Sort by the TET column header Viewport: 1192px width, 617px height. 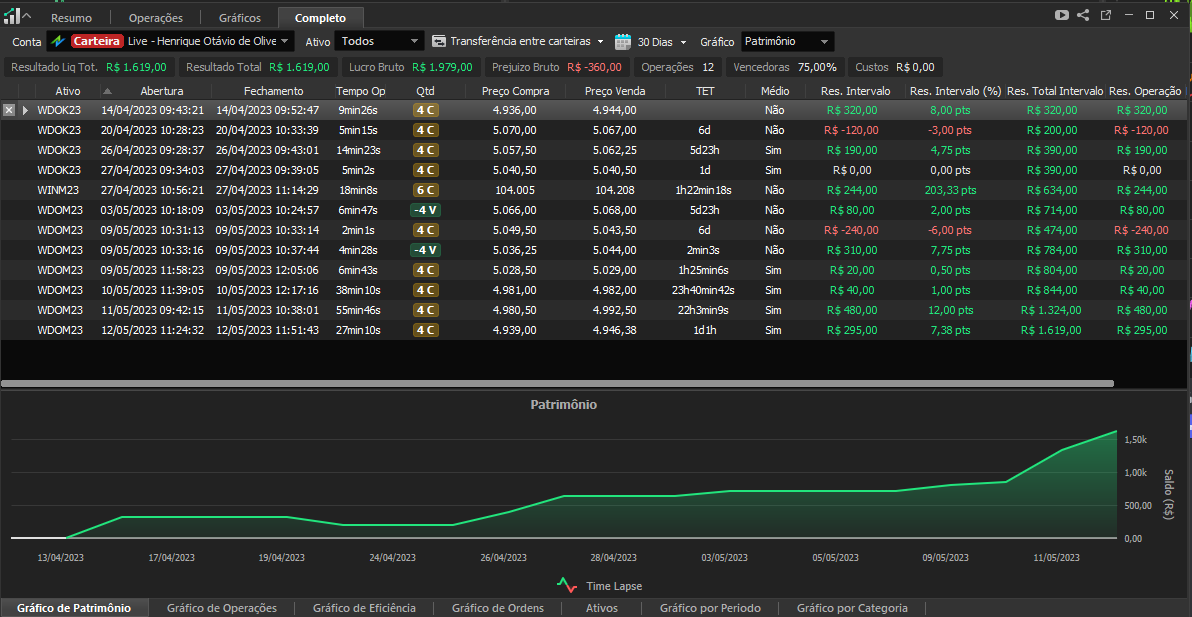(x=705, y=91)
